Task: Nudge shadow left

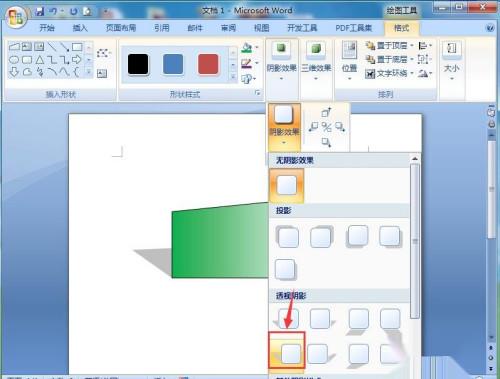Action: tap(313, 127)
